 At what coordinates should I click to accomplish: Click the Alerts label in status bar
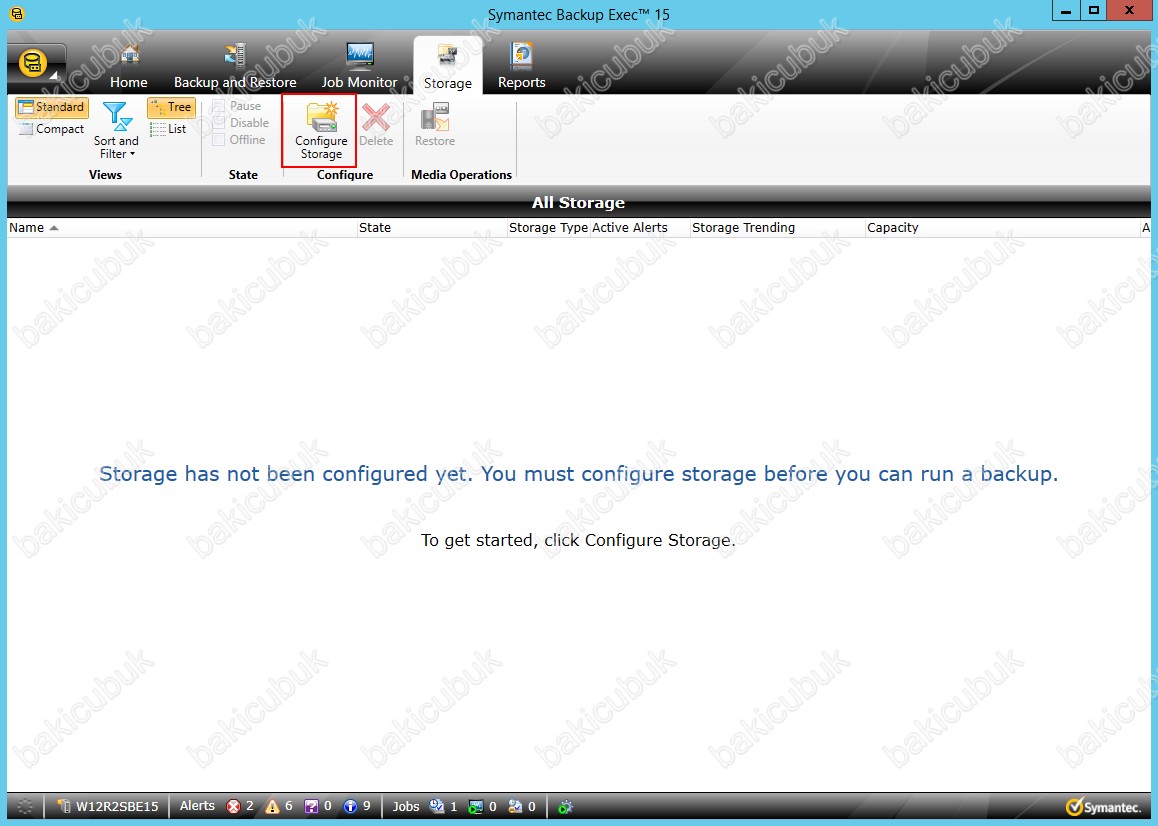pyautogui.click(x=197, y=806)
